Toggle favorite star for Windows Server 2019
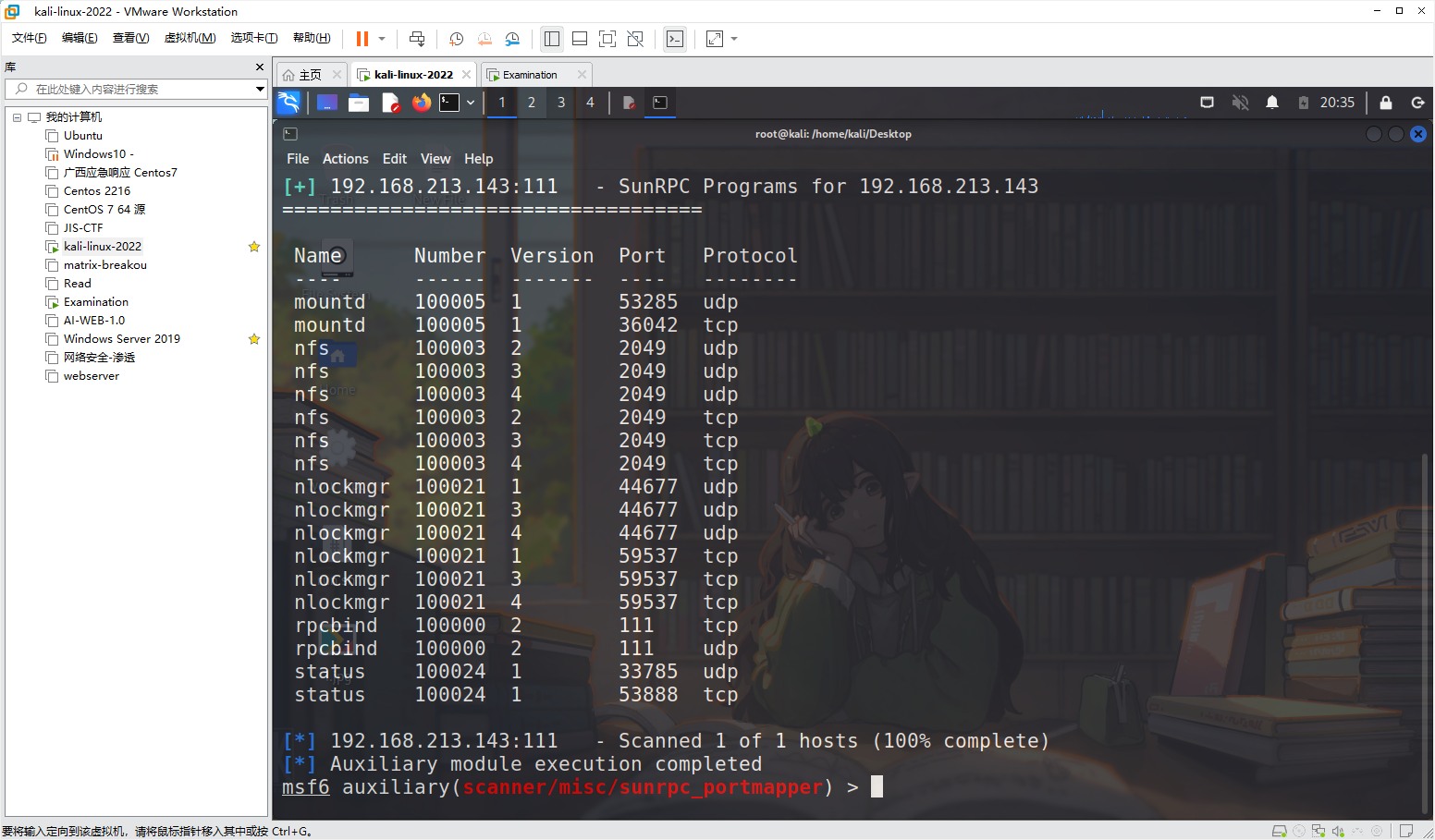The height and width of the screenshot is (840, 1435). click(254, 339)
